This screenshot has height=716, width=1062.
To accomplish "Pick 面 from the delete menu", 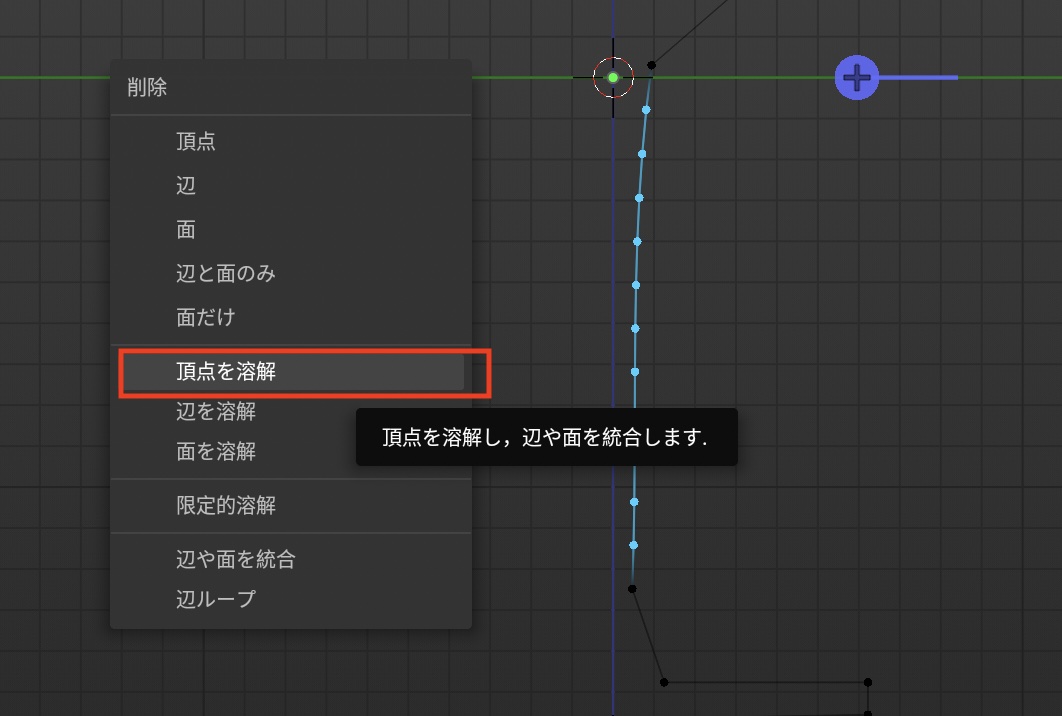I will coord(186,230).
